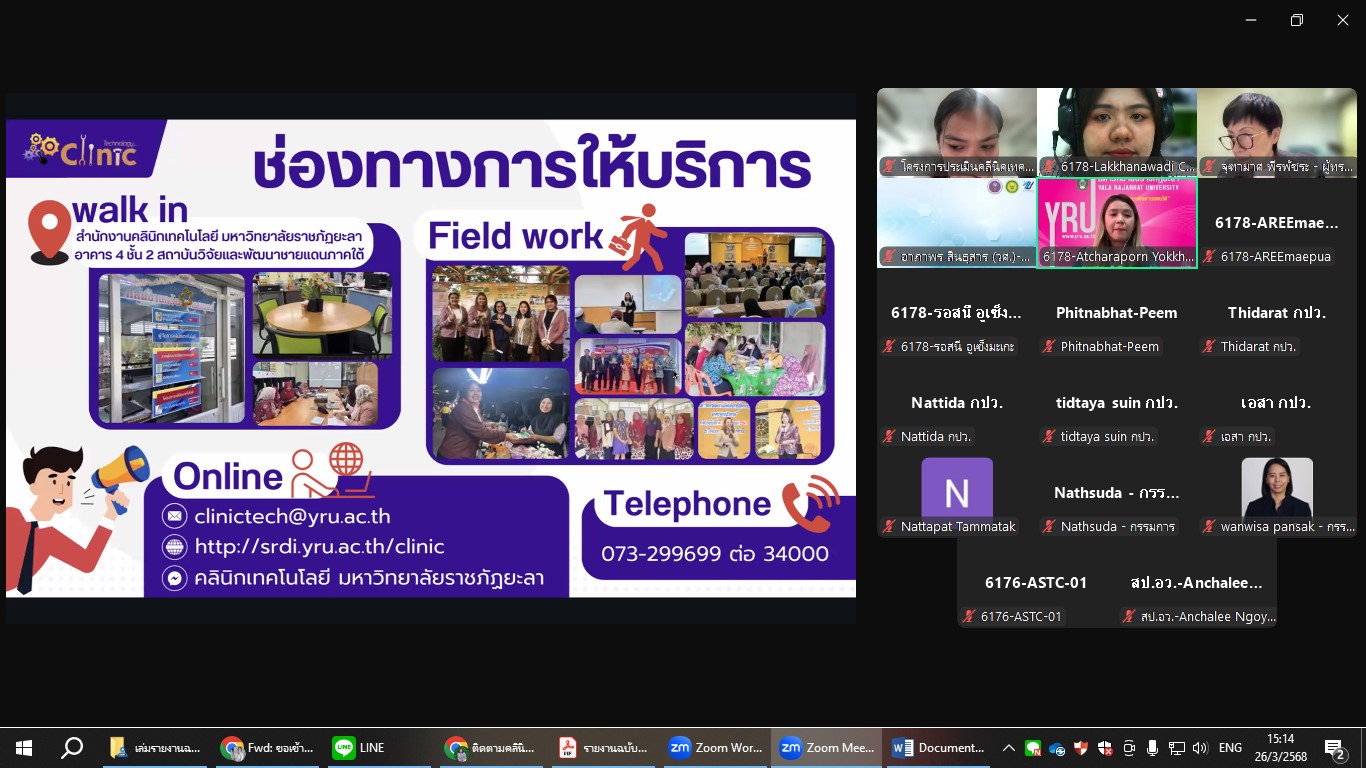1366x768 pixels.
Task: Open the notification center with 2 alerts
Action: (x=1334, y=748)
